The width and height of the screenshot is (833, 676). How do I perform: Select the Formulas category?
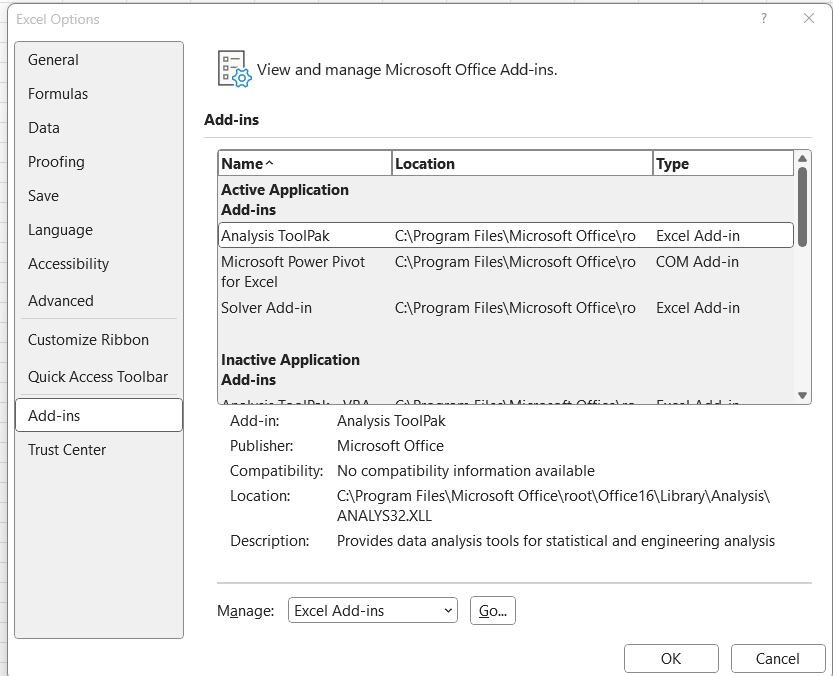(99, 94)
